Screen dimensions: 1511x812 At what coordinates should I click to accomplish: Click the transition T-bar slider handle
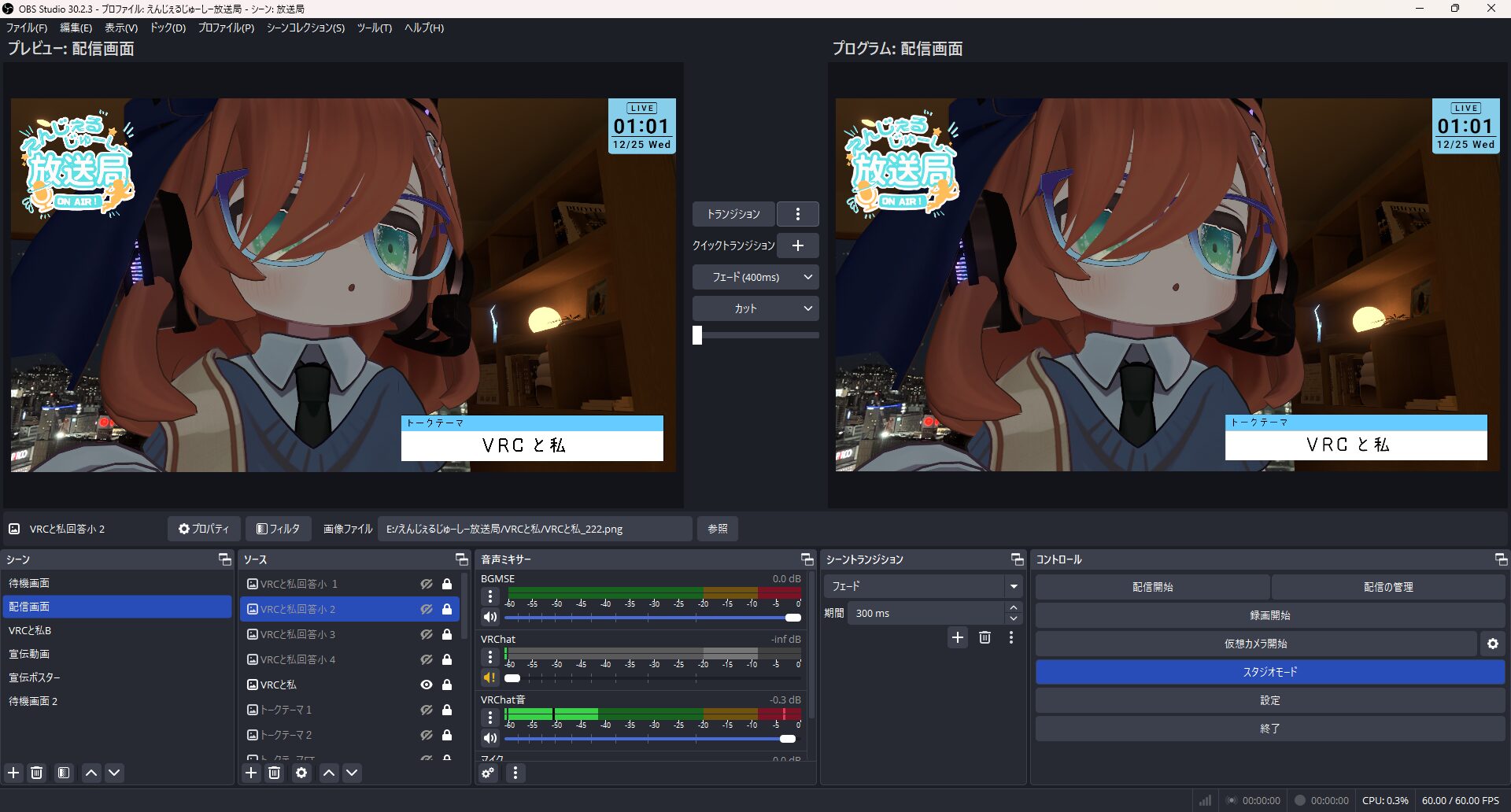coord(697,335)
